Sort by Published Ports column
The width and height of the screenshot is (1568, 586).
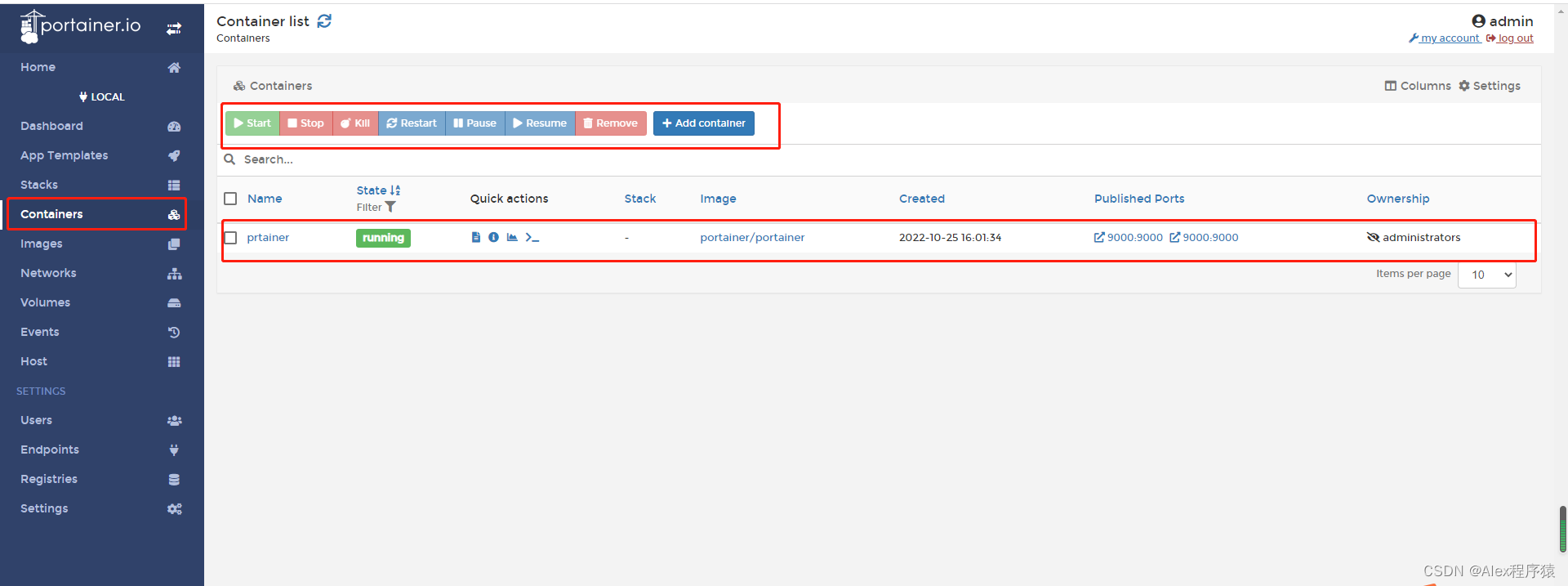pos(1139,199)
